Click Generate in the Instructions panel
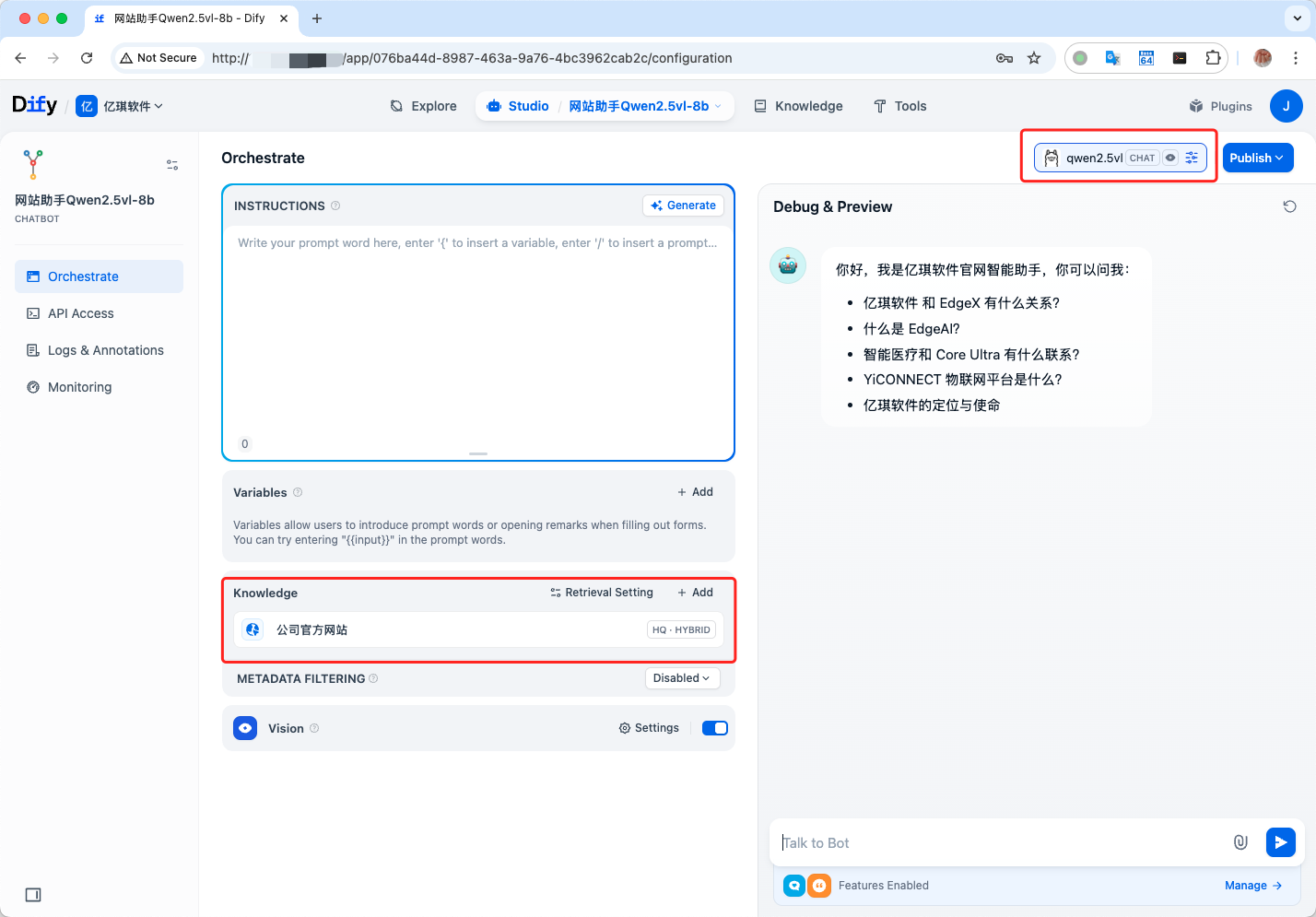This screenshot has width=1316, height=917. pyautogui.click(x=683, y=206)
